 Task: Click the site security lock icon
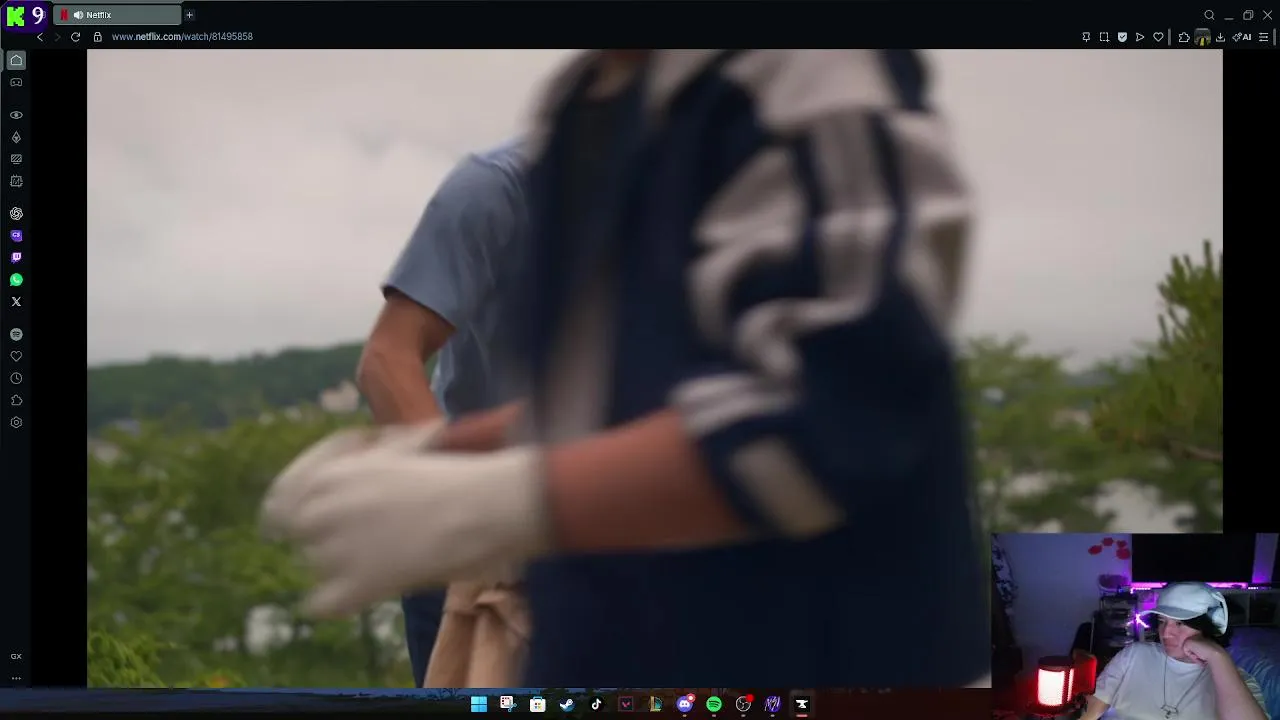(x=97, y=37)
